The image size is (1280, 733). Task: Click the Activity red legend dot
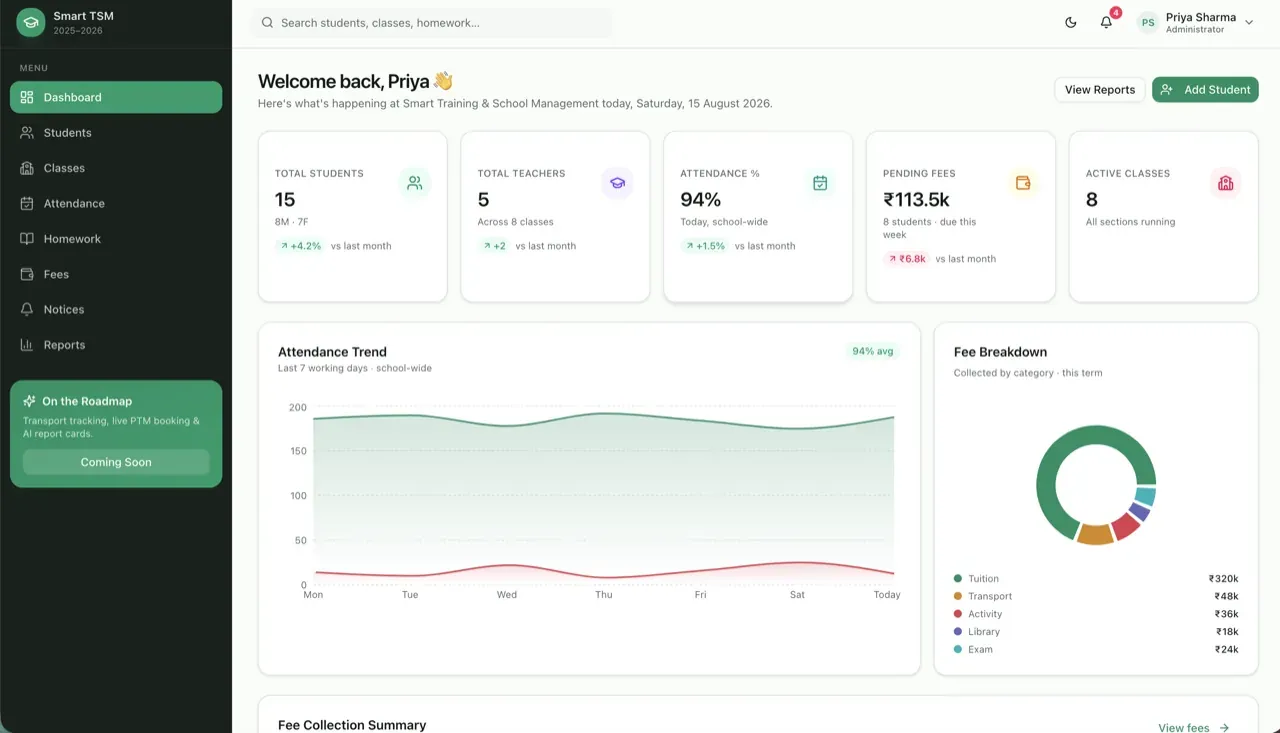pyautogui.click(x=958, y=614)
